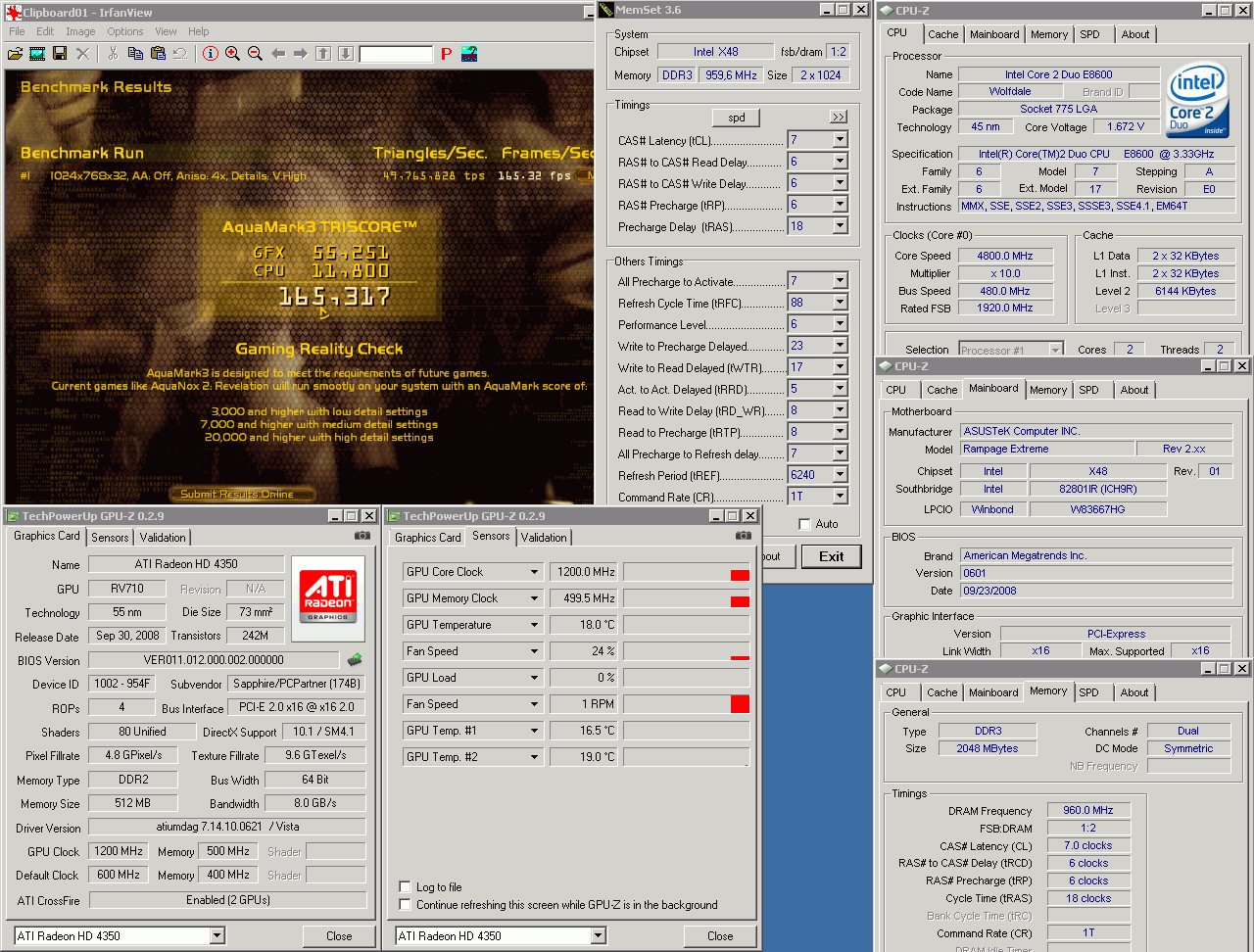
Task: Select SPD tab in CPU-Z Memory window
Action: (x=1088, y=692)
